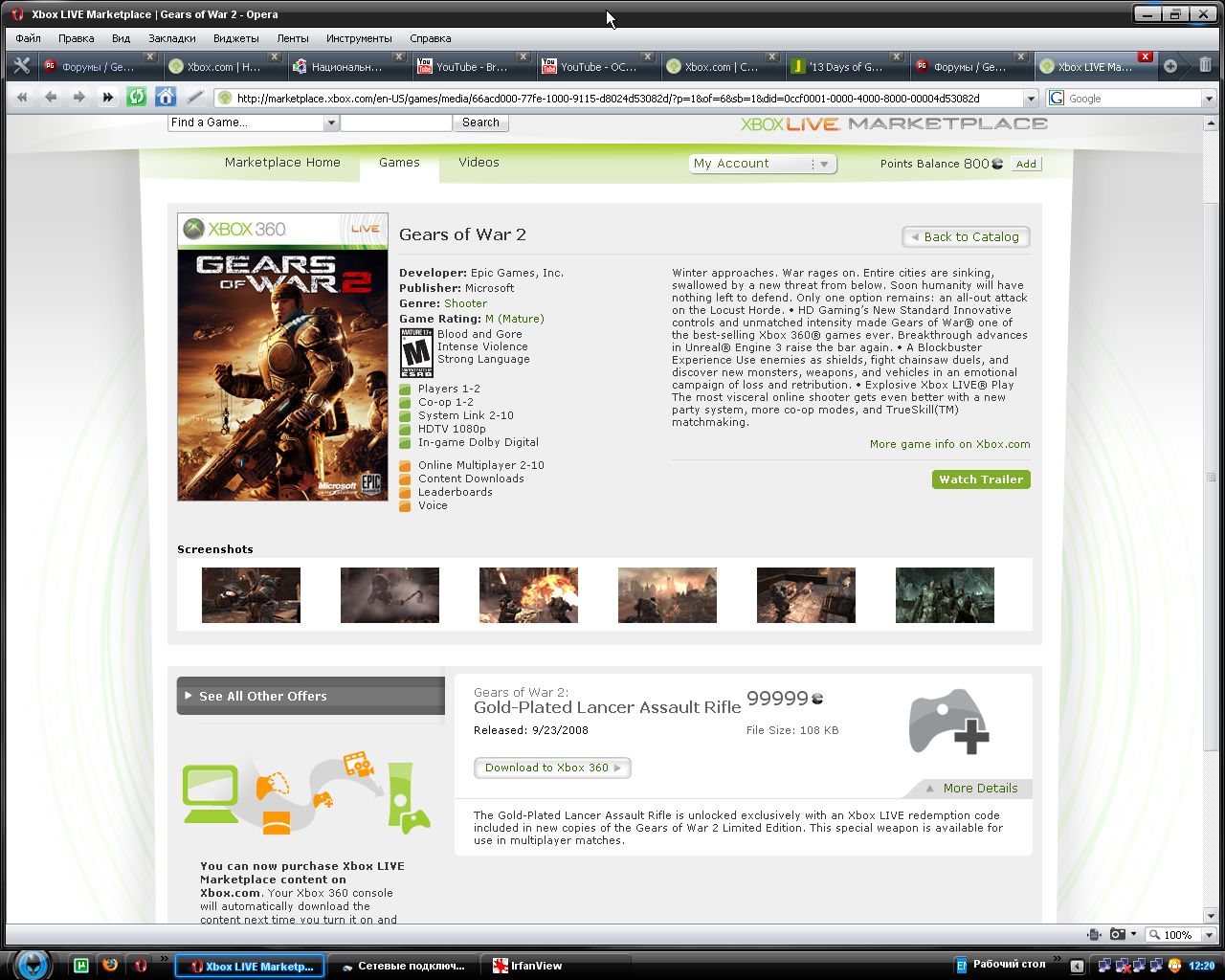Click the Download to Xbox 360 button
Screen dimensions: 1225x980
click(552, 768)
